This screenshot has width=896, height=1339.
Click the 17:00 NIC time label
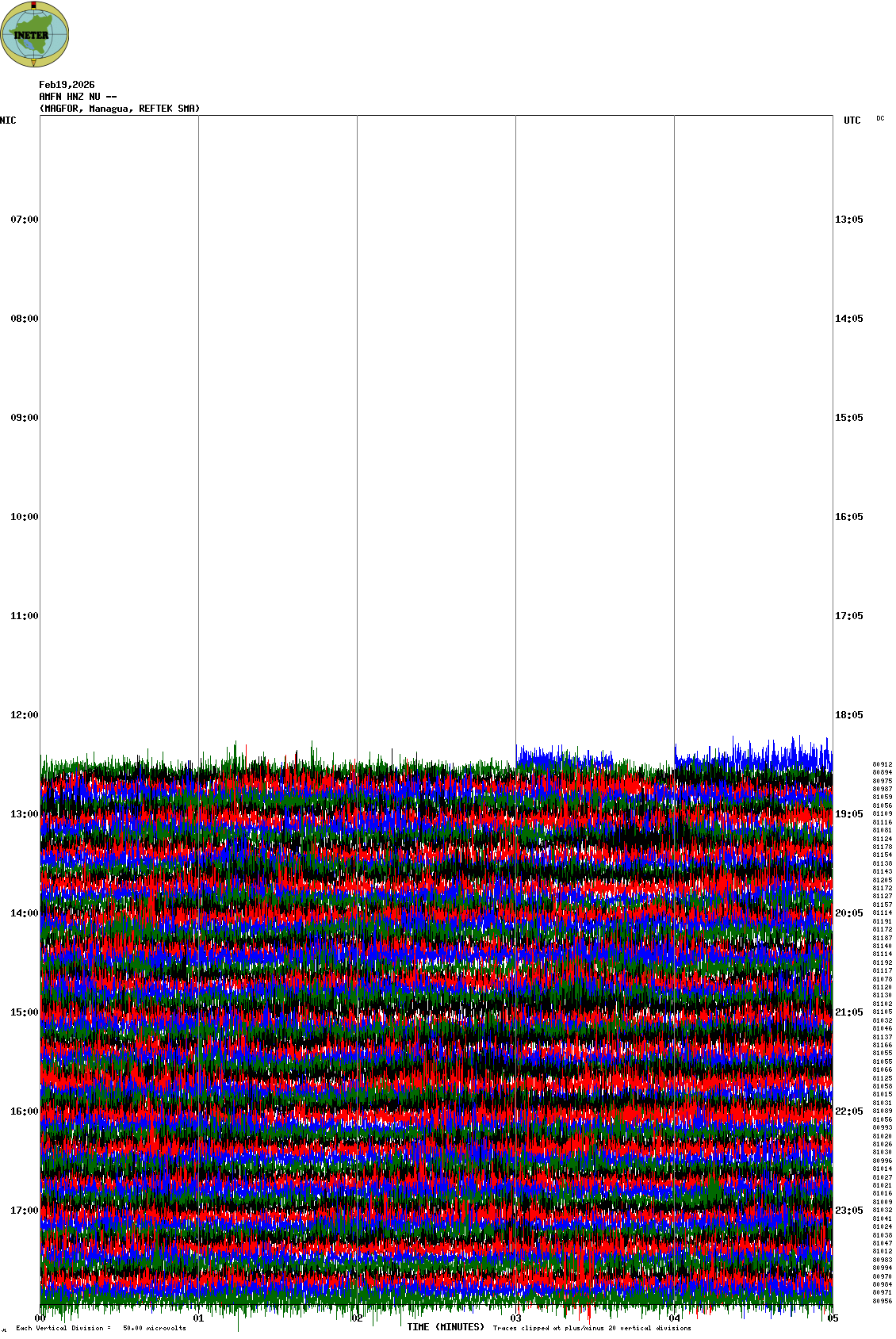[x=24, y=1211]
